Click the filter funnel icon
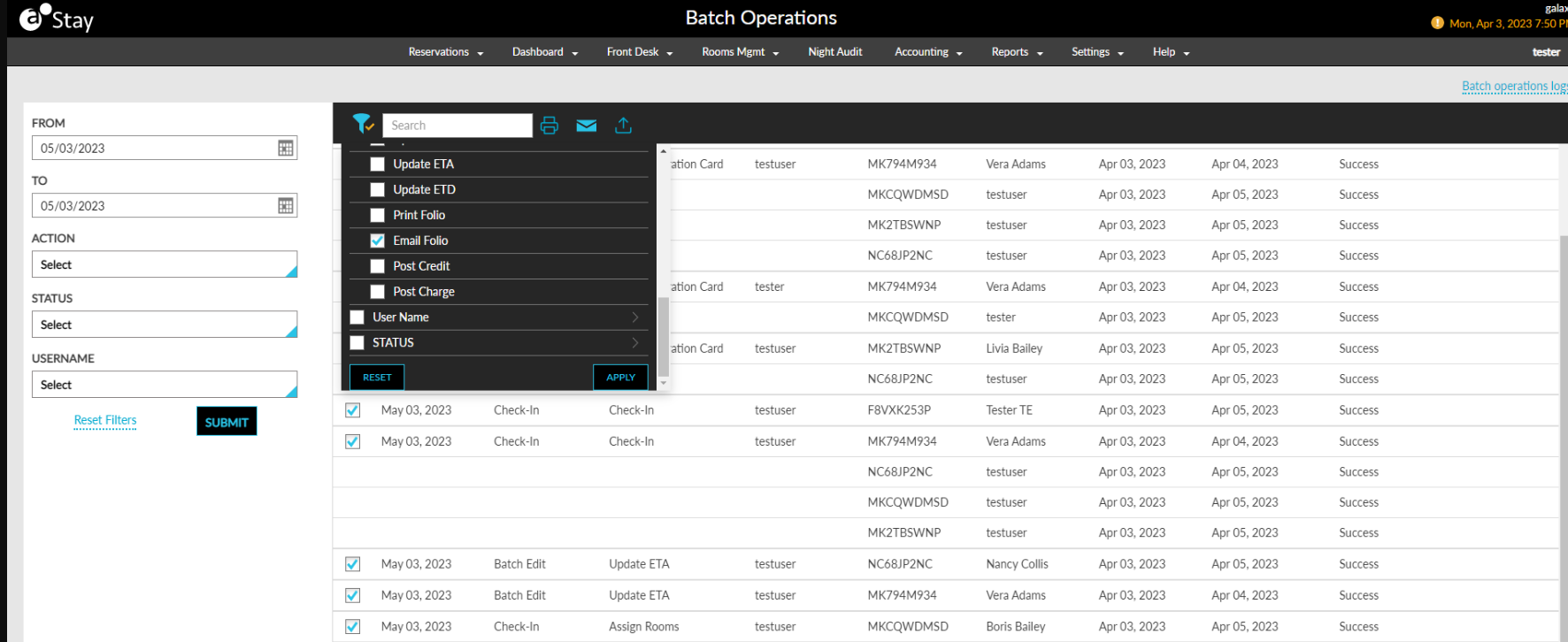The image size is (1568, 642). coord(363,125)
